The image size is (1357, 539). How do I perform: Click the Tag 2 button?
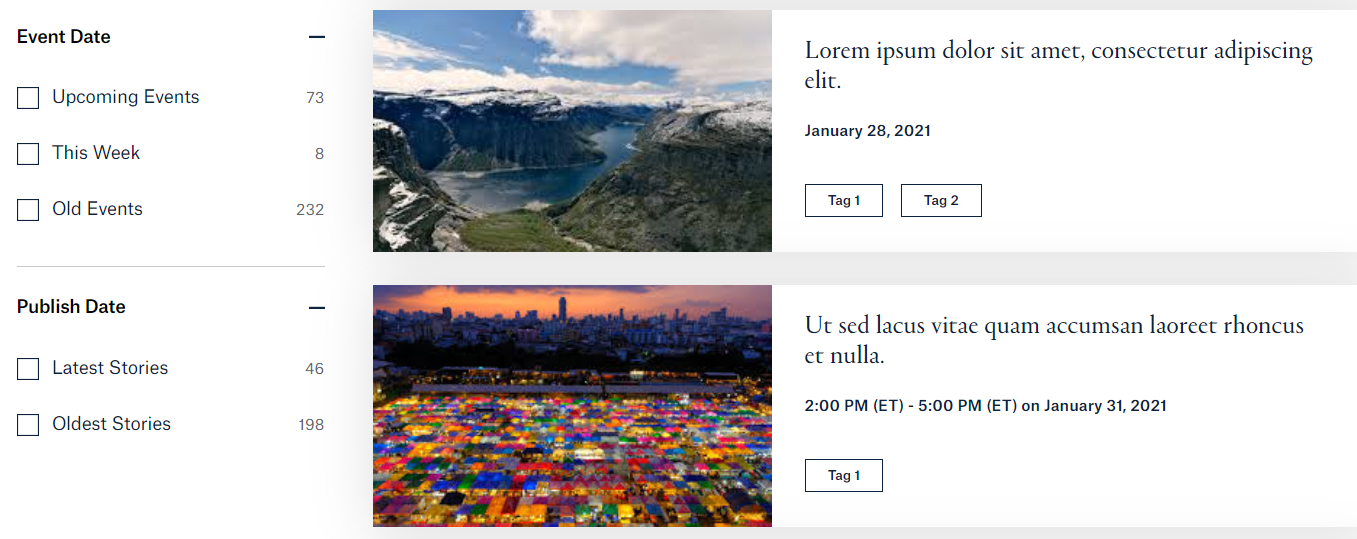click(941, 200)
